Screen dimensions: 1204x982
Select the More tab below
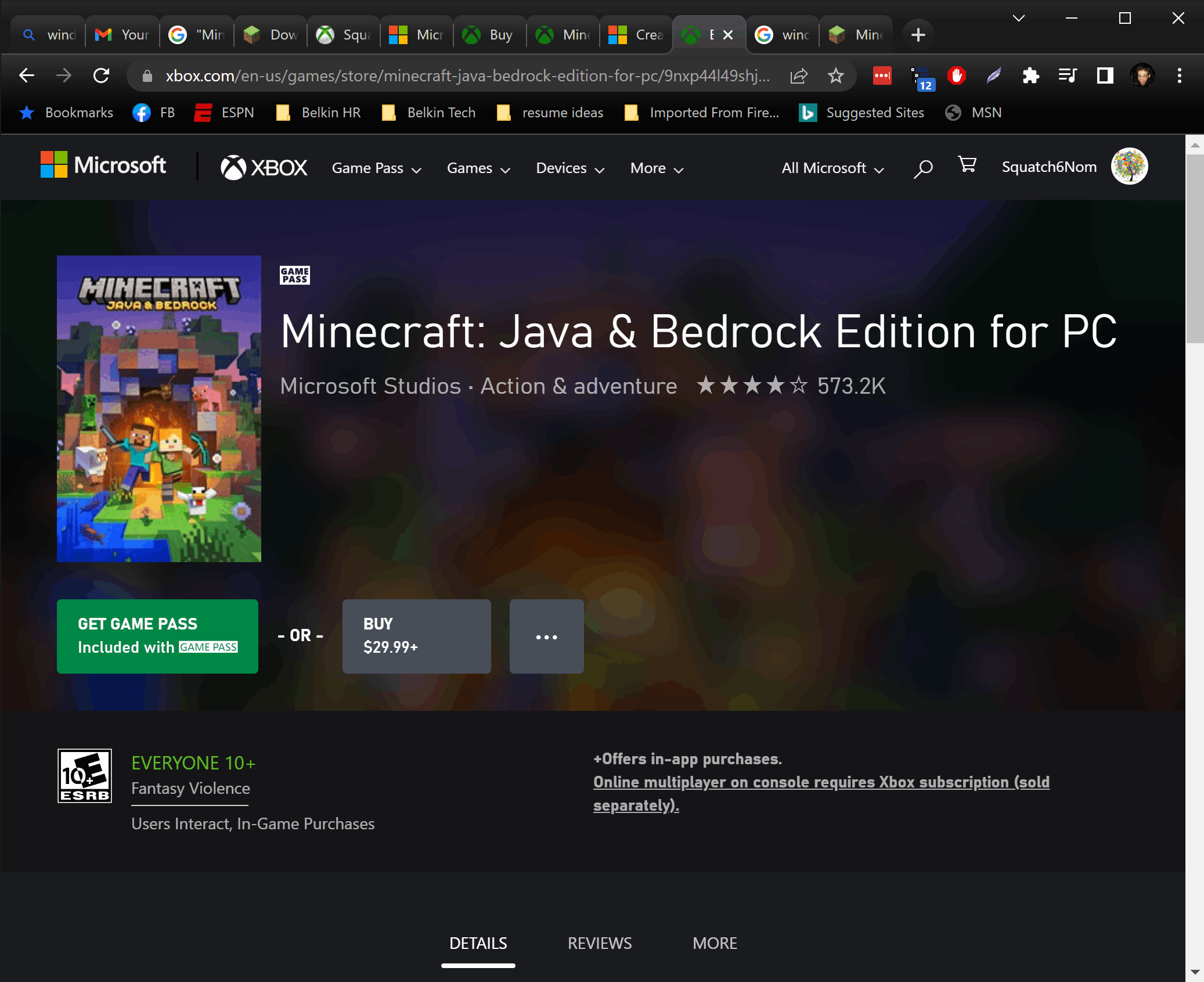[715, 943]
